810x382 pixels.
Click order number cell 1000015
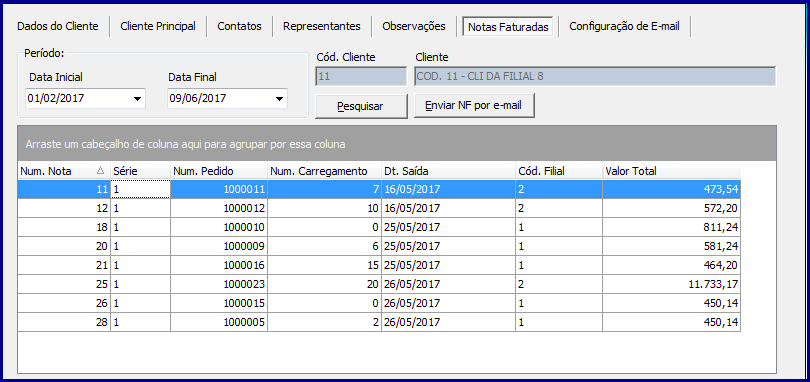pyautogui.click(x=219, y=303)
